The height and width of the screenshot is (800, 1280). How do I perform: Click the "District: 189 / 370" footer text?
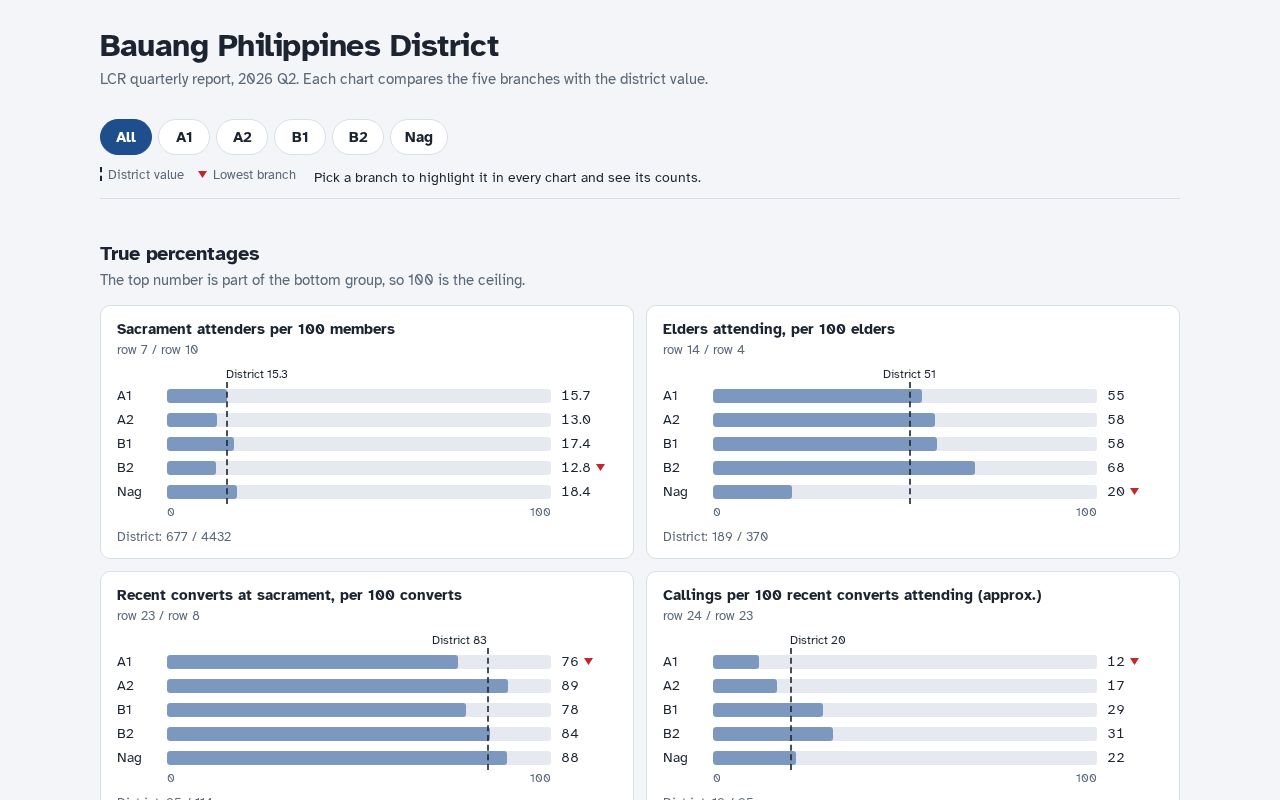click(716, 537)
